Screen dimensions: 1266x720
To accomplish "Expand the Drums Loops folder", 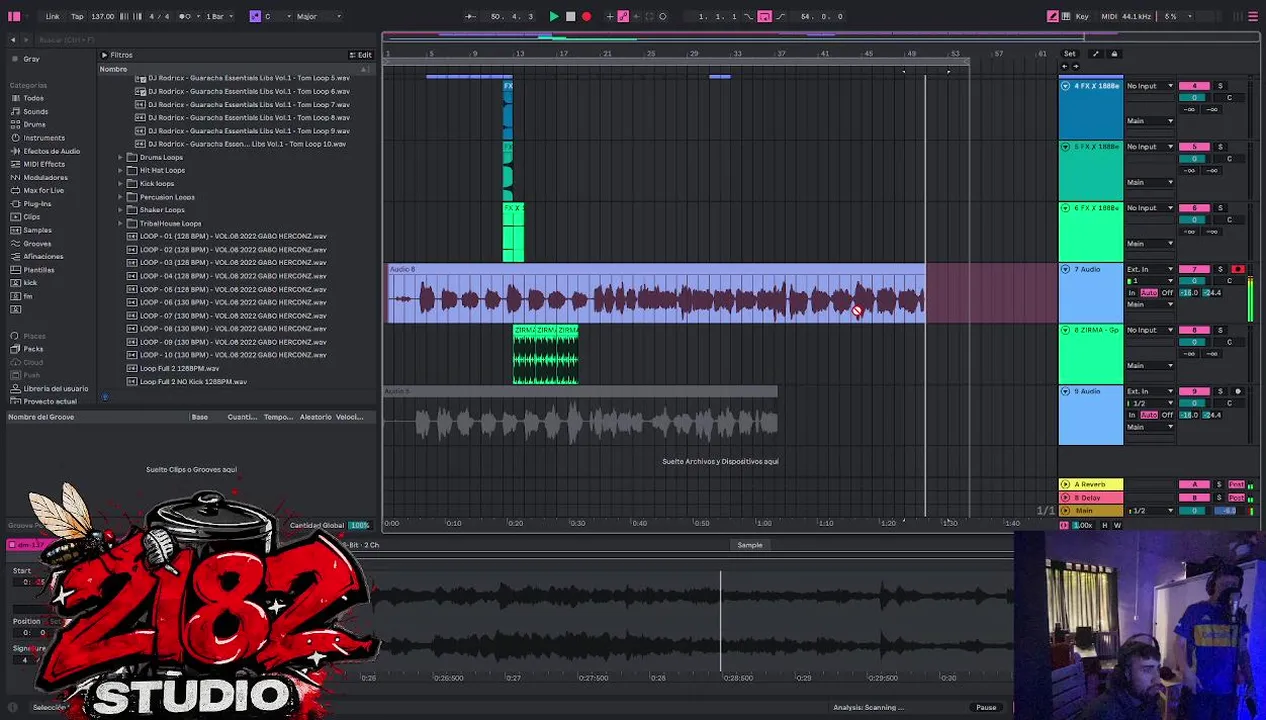I will coord(121,157).
